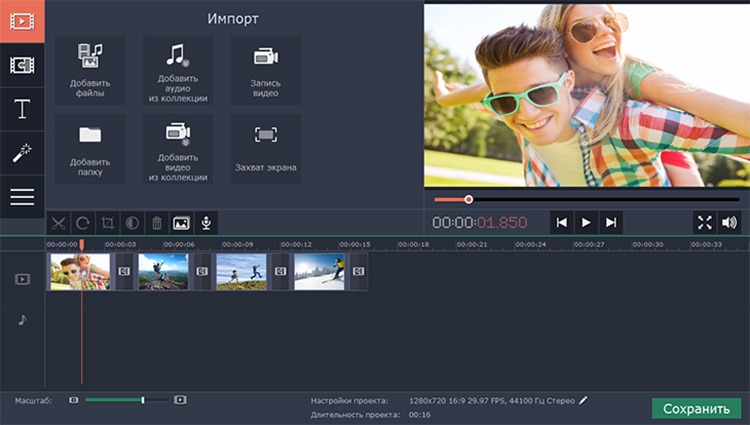
Task: Click the Сохранить button
Action: 696,409
